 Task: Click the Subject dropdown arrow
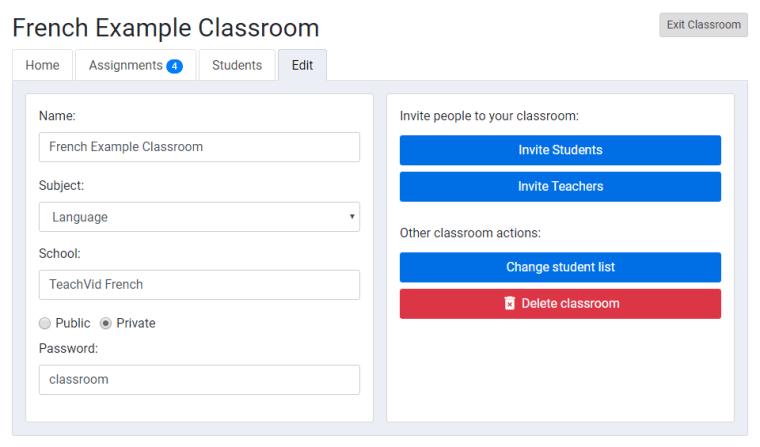(352, 217)
